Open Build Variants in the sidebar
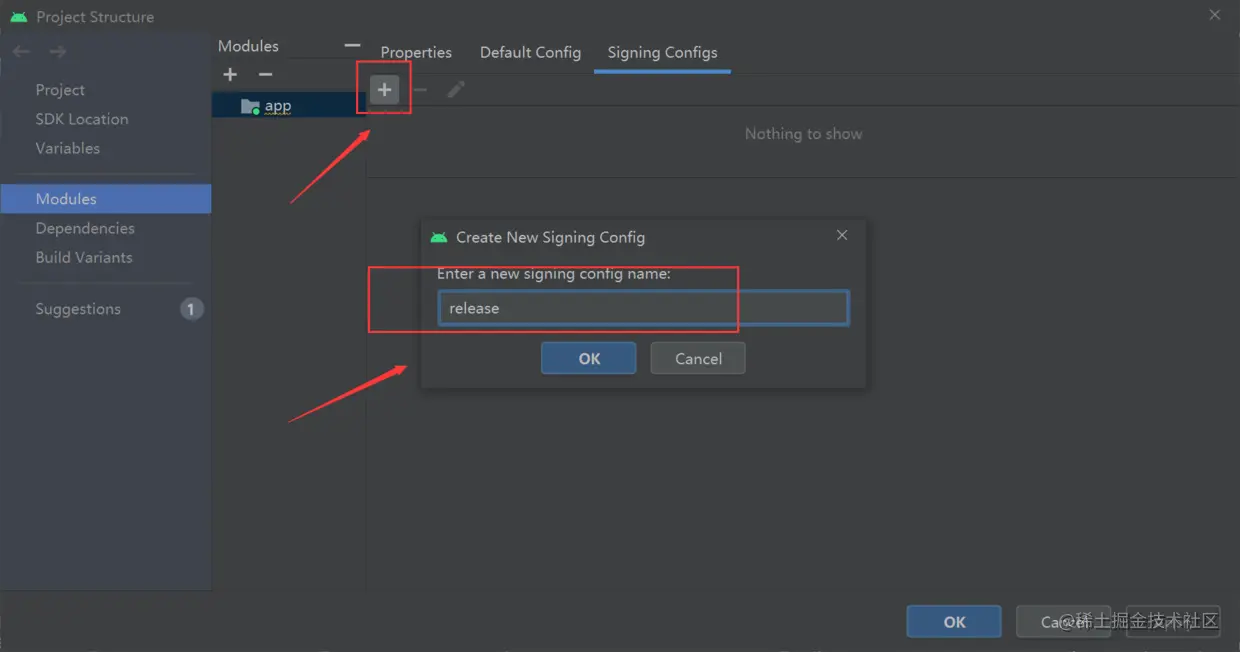1240x652 pixels. [84, 257]
